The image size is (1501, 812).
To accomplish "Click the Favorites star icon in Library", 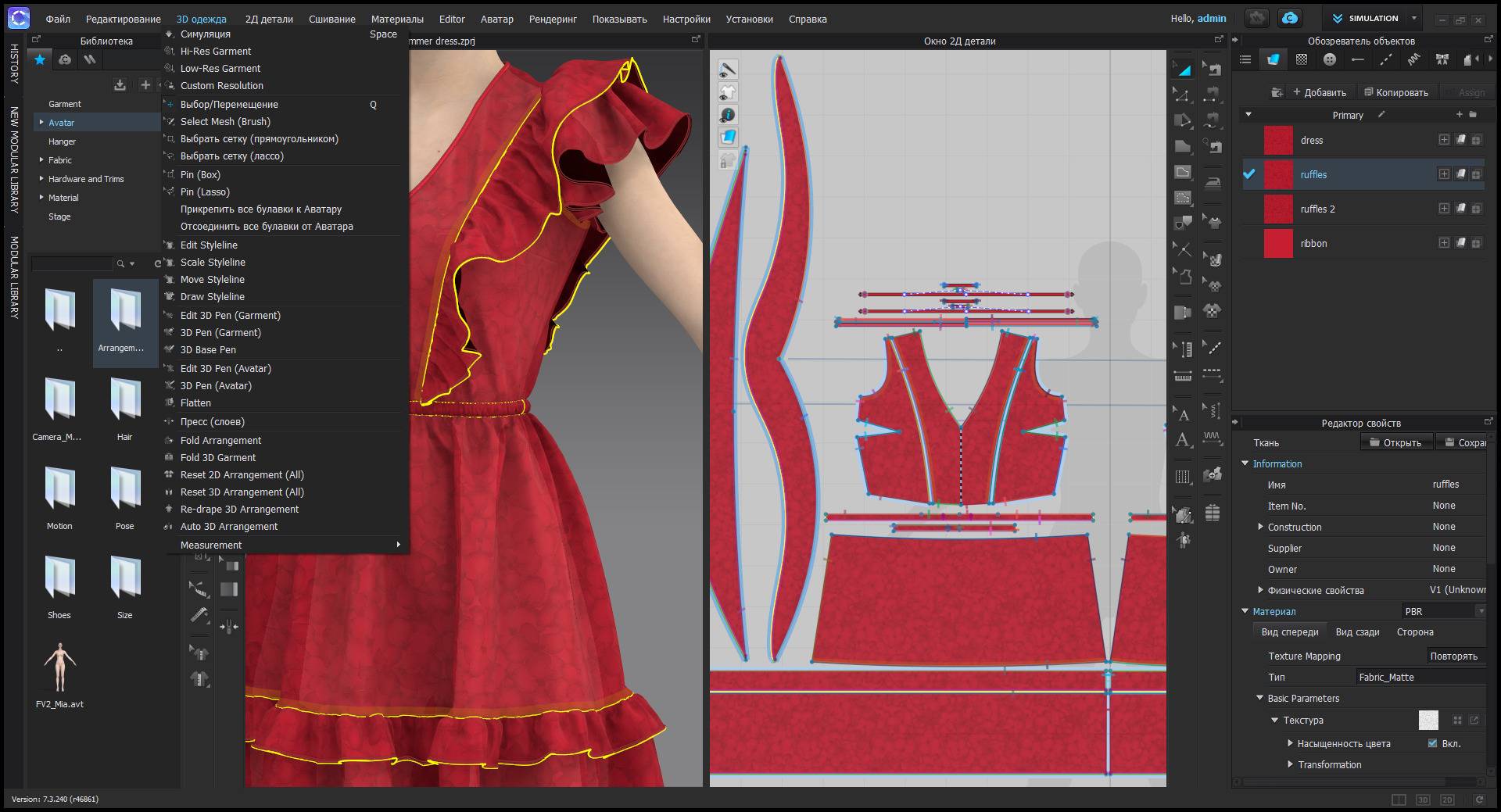I will pyautogui.click(x=40, y=59).
